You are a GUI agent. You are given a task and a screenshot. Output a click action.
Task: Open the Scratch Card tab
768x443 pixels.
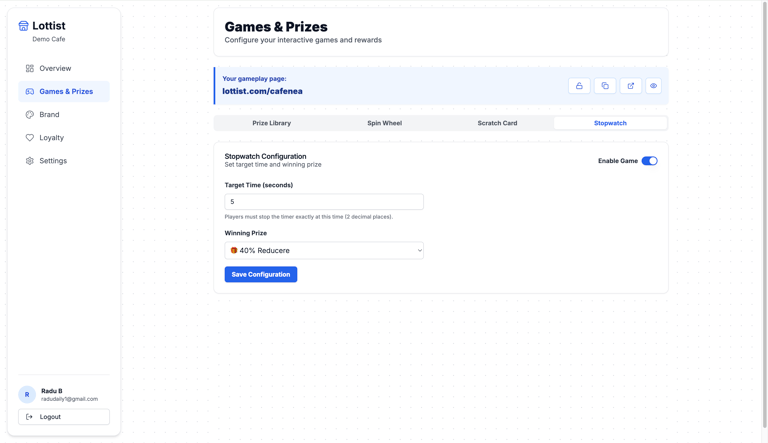coord(497,123)
